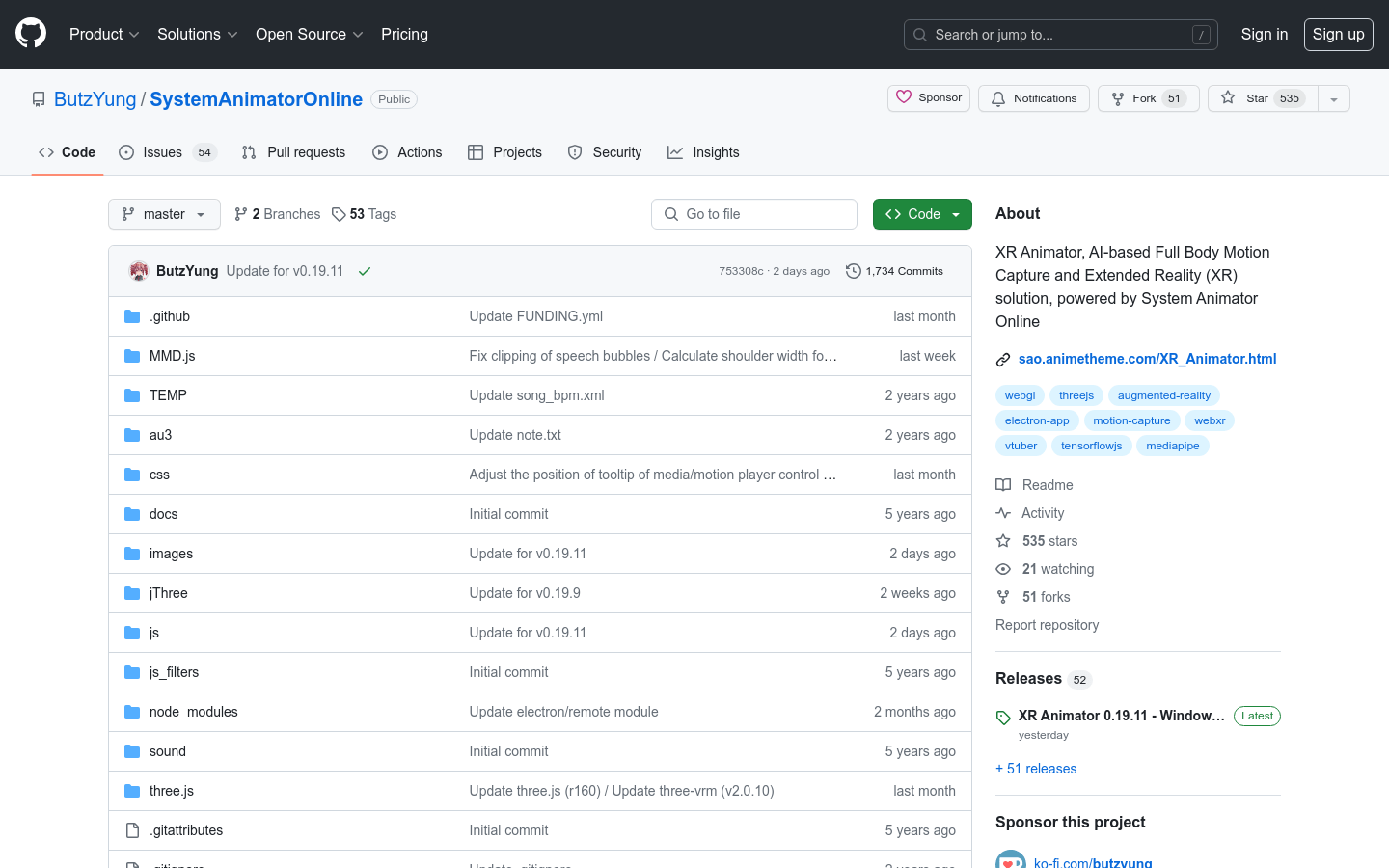1389x868 pixels.
Task: Click the images folder icon
Action: click(x=132, y=554)
